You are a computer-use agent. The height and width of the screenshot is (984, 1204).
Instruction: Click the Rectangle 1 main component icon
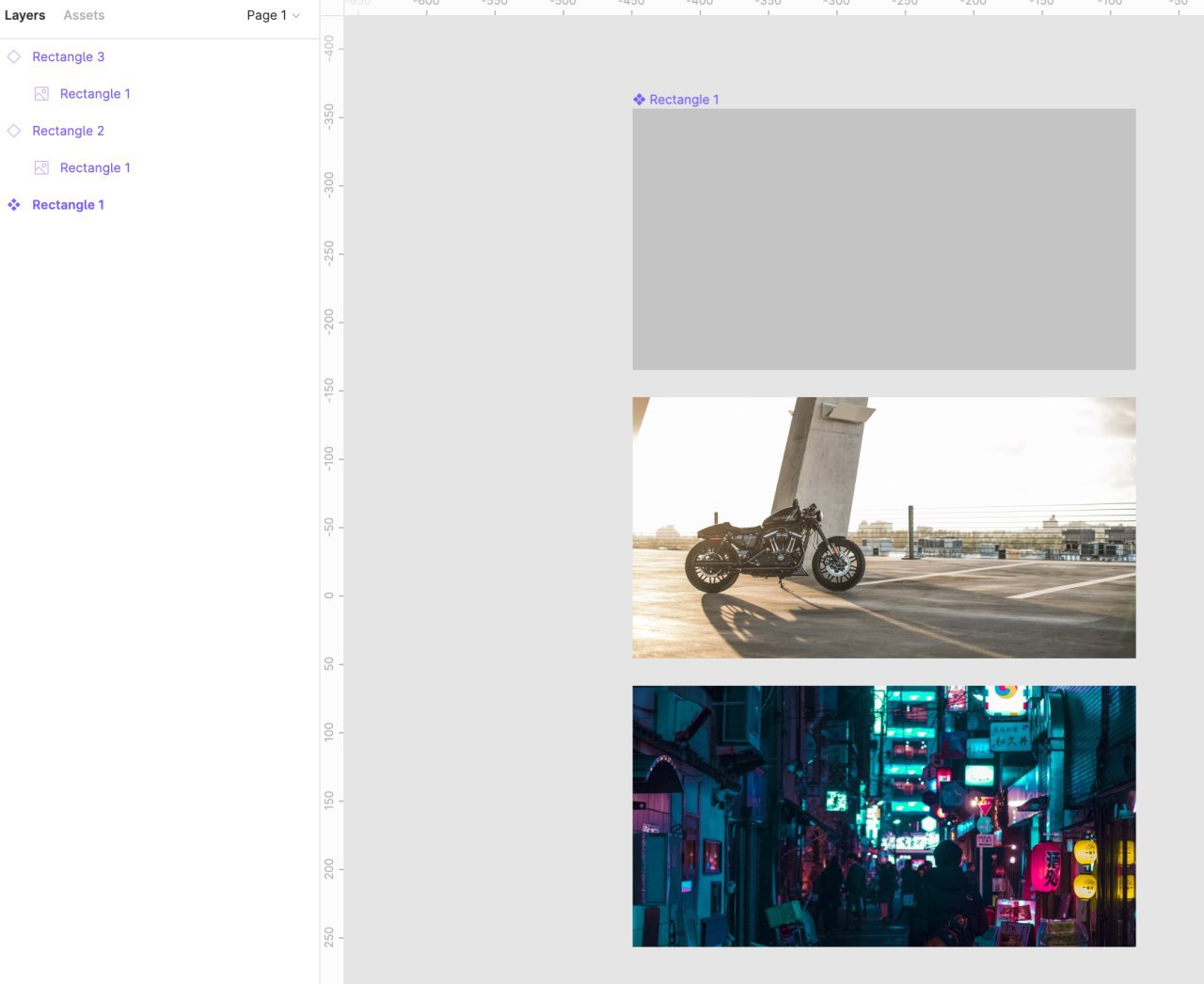(x=14, y=205)
